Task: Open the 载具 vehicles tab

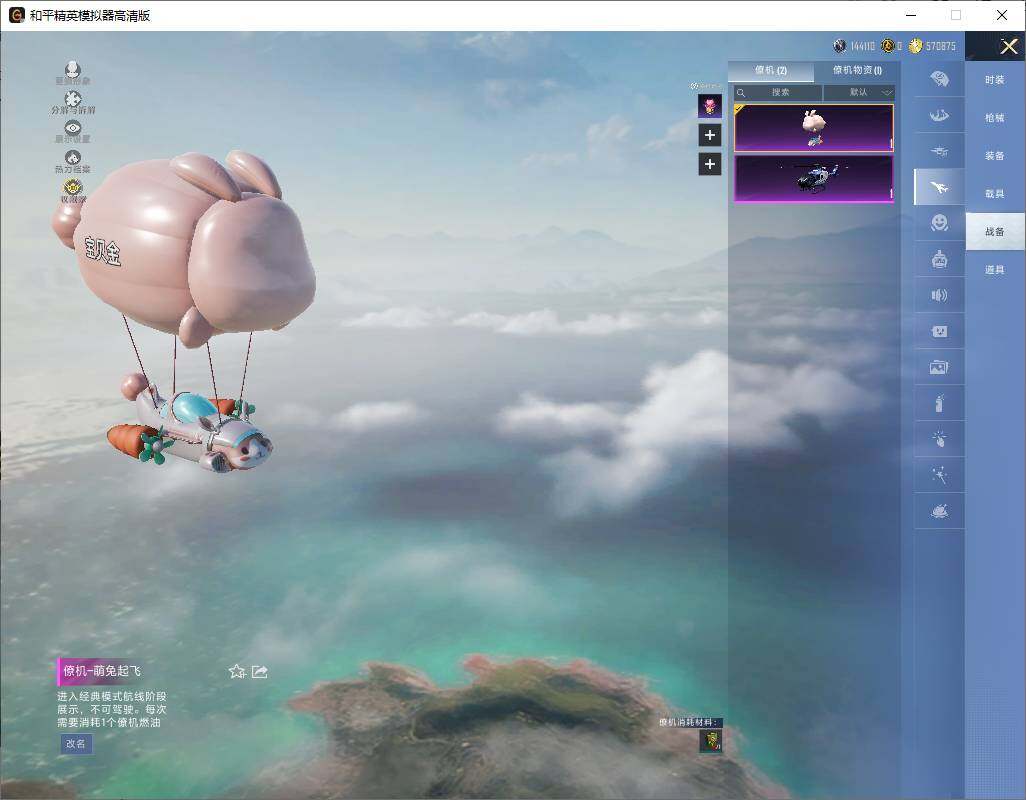Action: click(x=995, y=194)
